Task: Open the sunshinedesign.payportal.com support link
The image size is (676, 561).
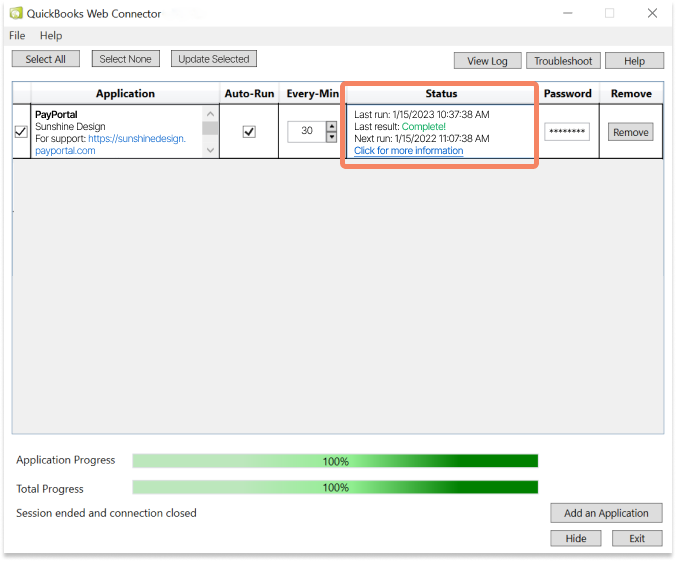Action: 110,144
